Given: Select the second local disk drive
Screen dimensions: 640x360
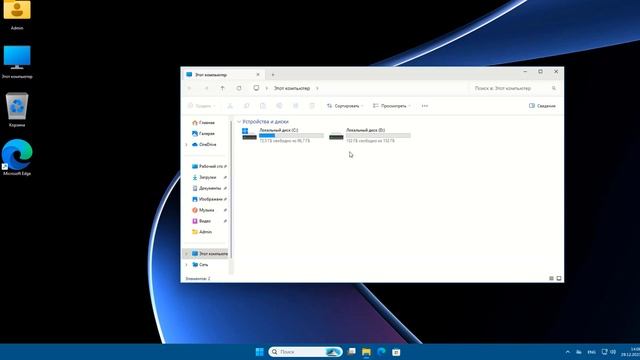Looking at the screenshot, I should 370,135.
